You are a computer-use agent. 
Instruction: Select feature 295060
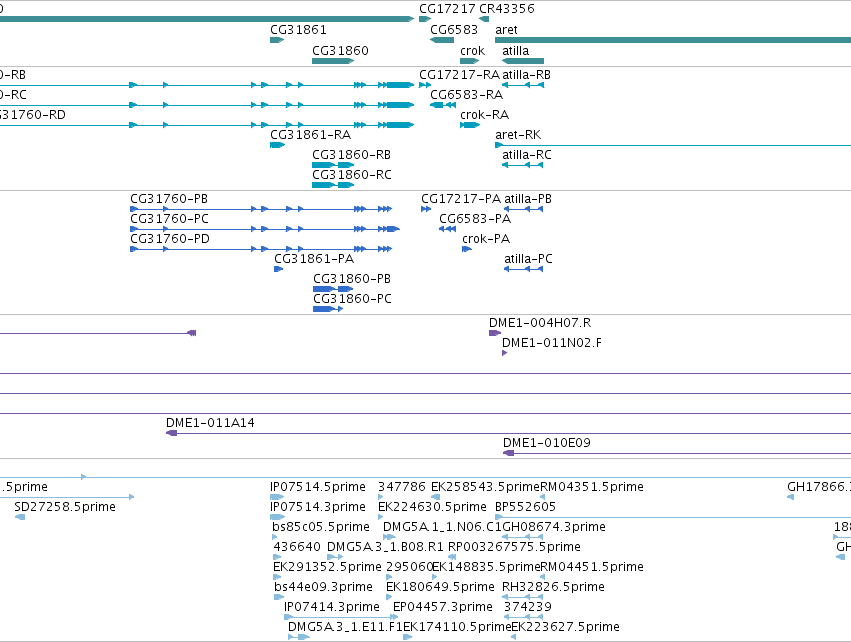click(409, 568)
